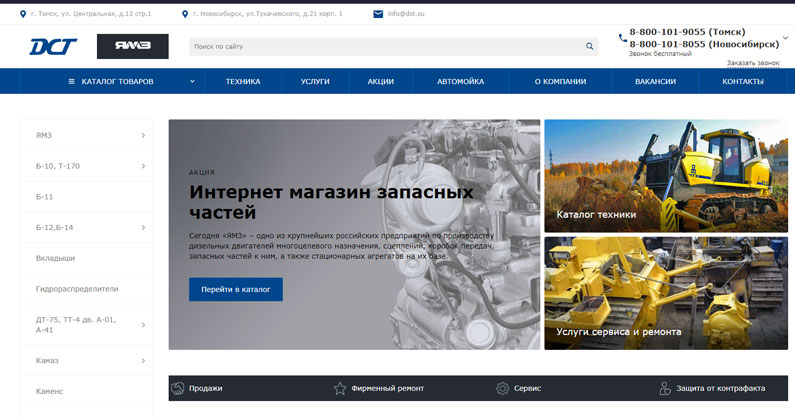Expand the Камаз sidebar category
This screenshot has height=419, width=795.
143,360
